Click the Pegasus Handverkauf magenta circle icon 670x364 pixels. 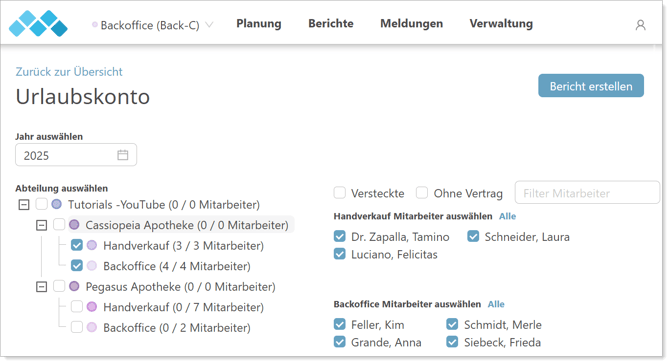click(x=91, y=307)
